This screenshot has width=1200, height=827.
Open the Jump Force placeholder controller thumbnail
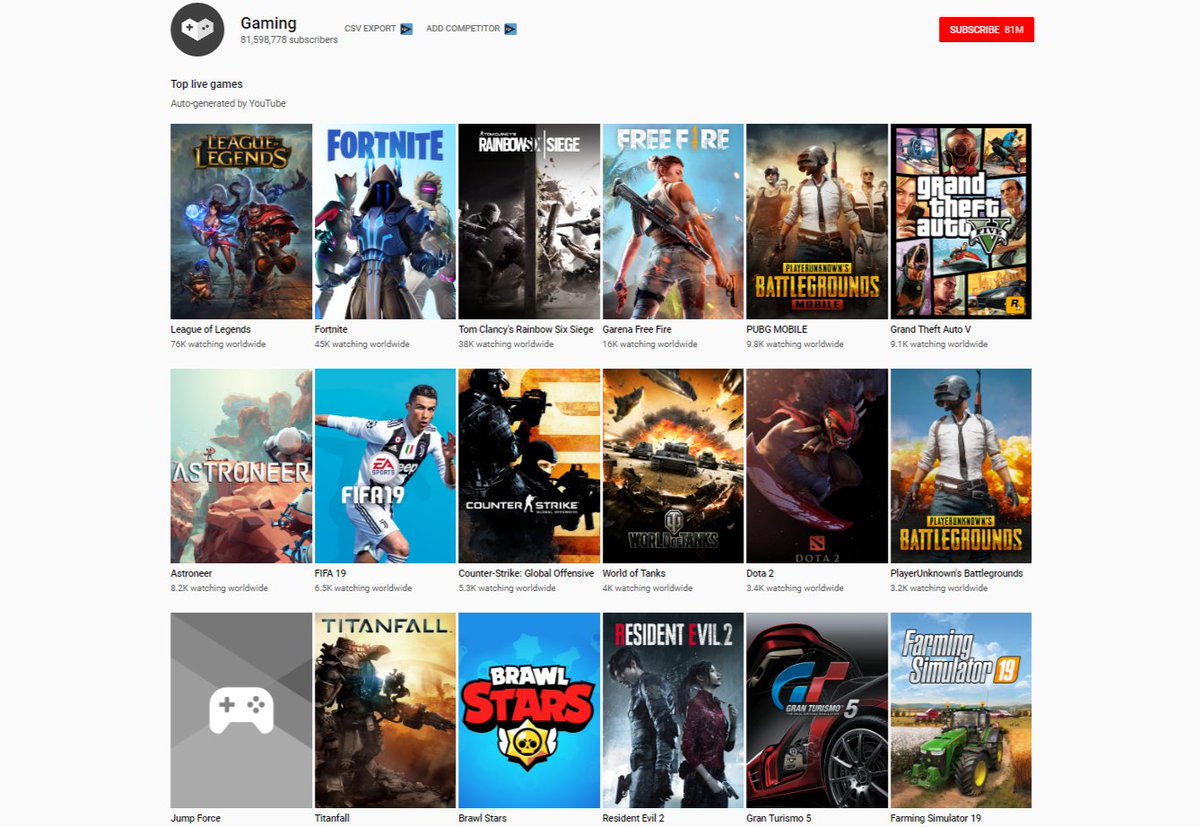click(241, 710)
